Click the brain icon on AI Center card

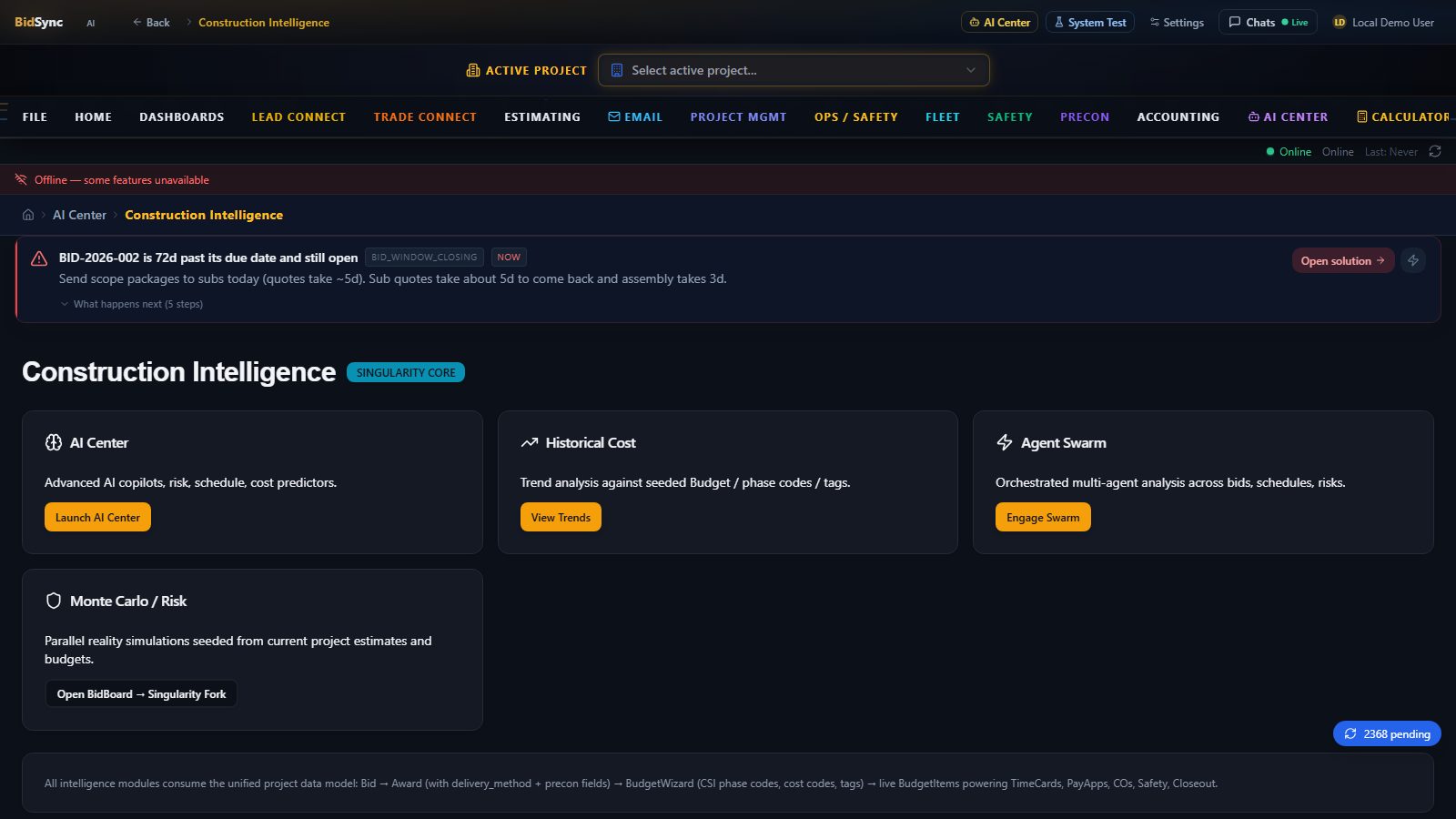coord(54,442)
